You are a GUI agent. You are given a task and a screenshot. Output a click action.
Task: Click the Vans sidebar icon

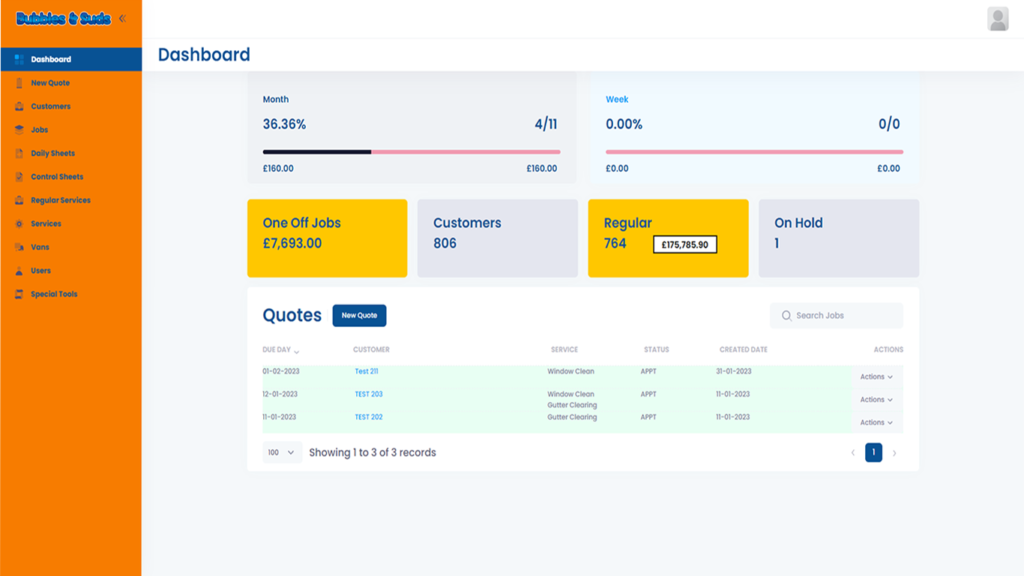(x=19, y=247)
